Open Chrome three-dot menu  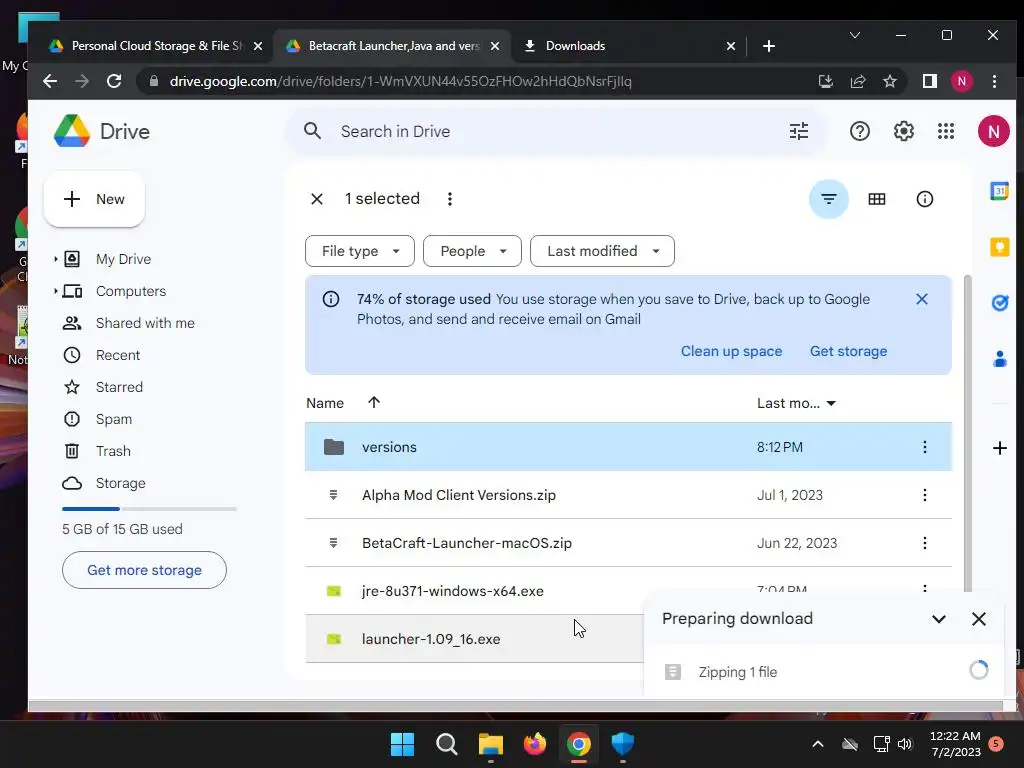[994, 82]
